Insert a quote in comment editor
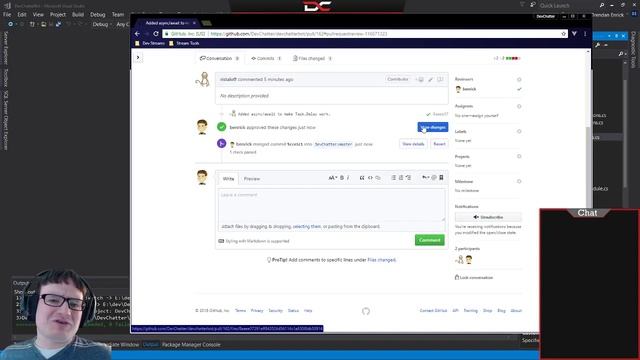This screenshot has height=360, width=640. click(x=362, y=178)
